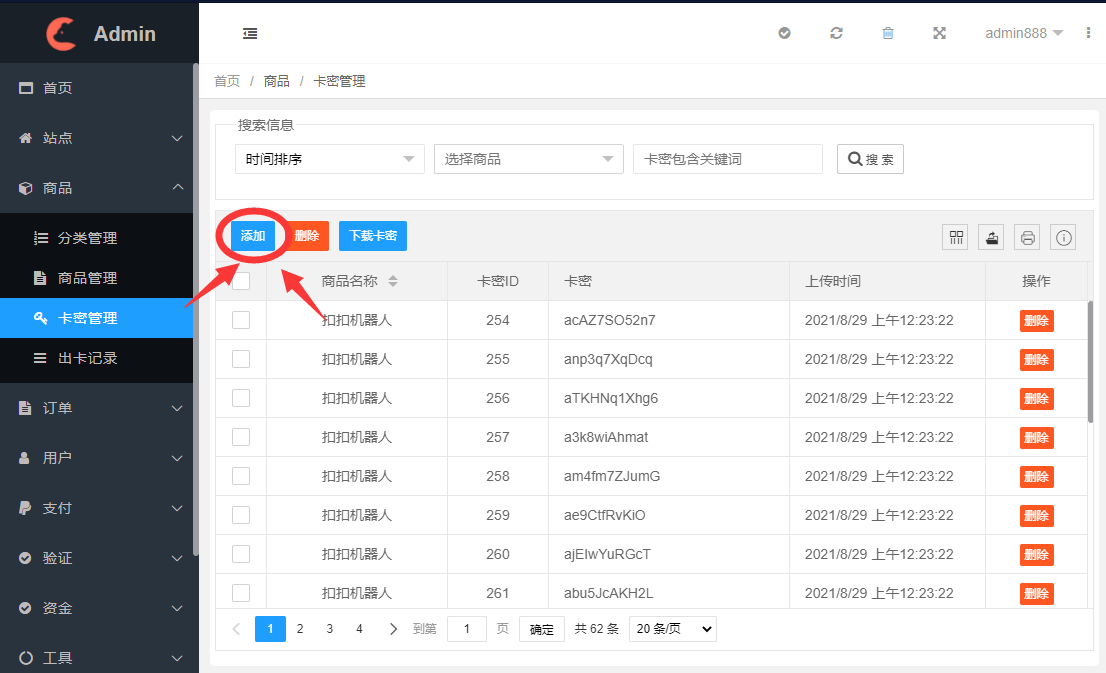Screen dimensions: 1106x673
Task: Check the row with 卡密ID 258
Action: pyautogui.click(x=241, y=476)
